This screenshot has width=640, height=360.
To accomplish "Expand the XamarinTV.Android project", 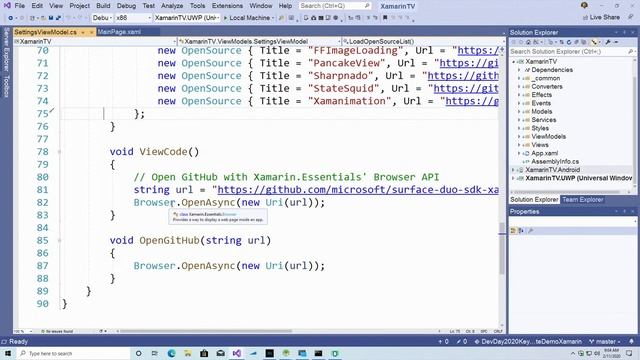I will (513, 169).
